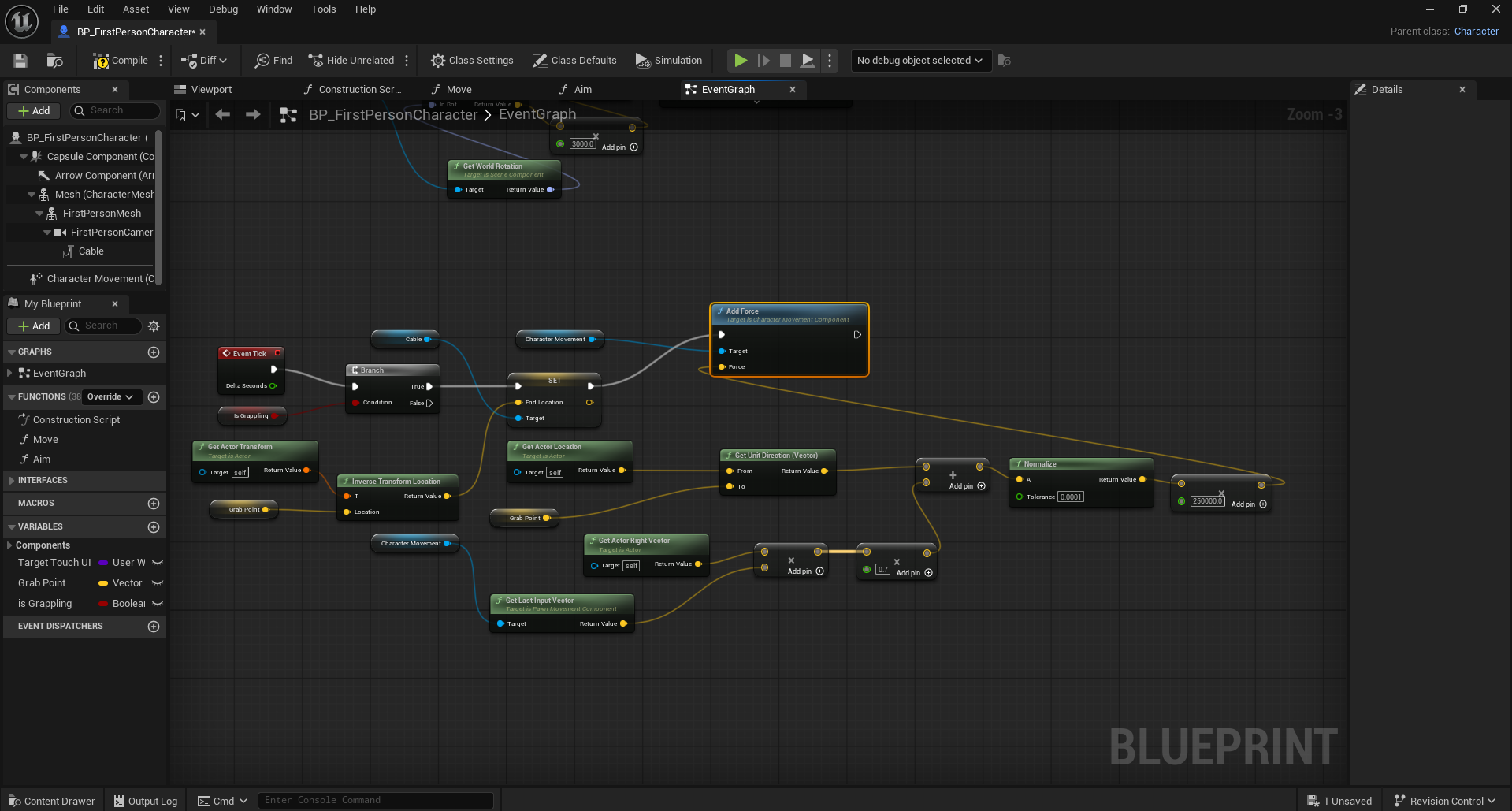
Task: Toggle visibility of is Grappling variable
Action: [158, 604]
